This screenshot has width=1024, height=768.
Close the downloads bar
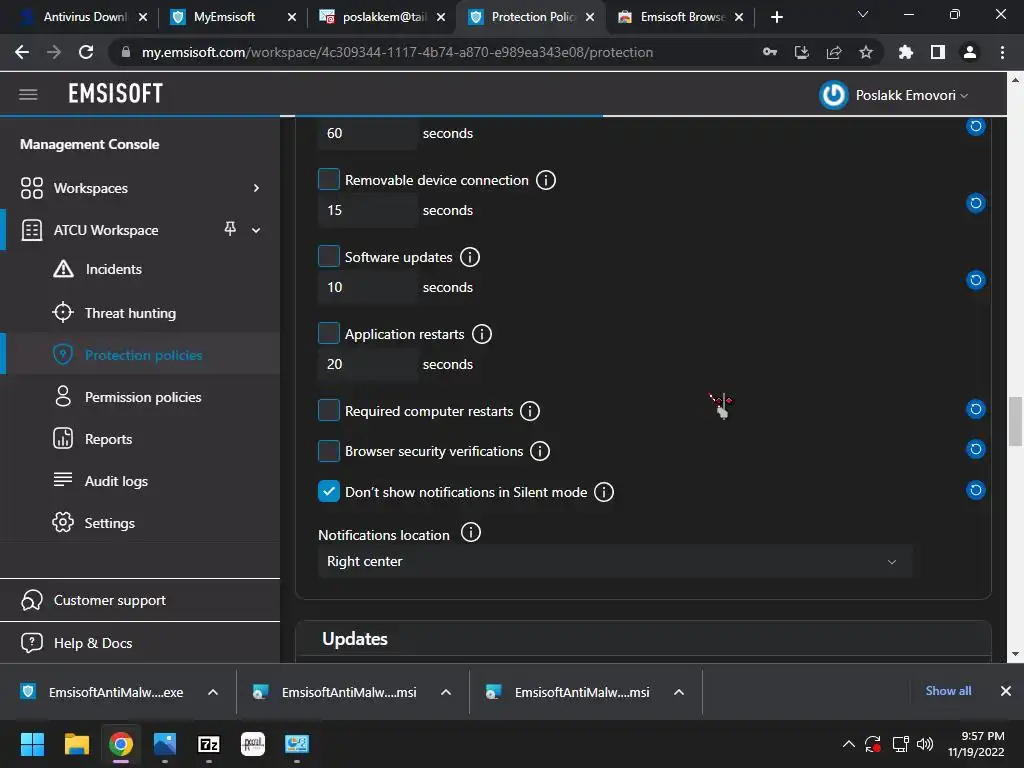tap(1006, 691)
